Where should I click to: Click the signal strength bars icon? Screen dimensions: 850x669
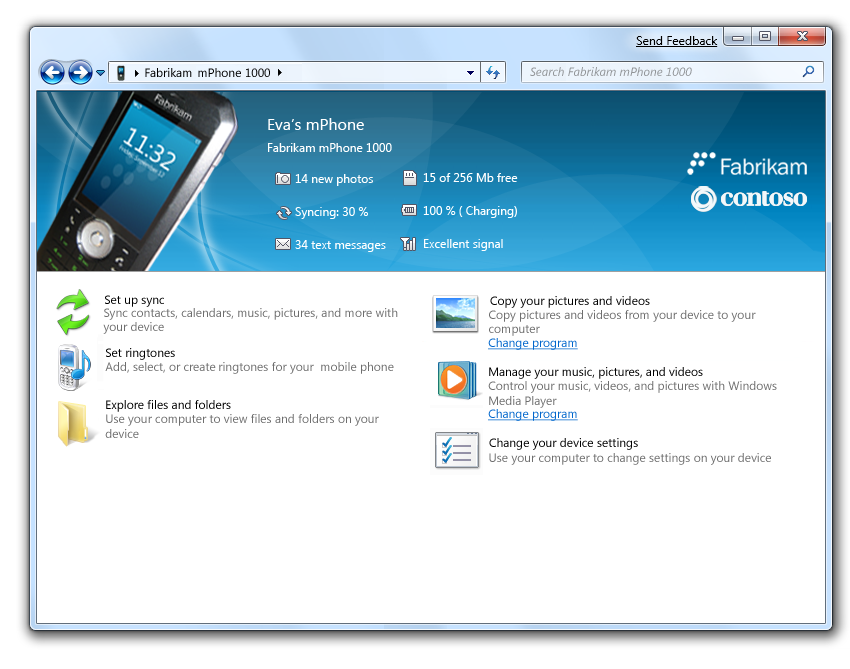[x=408, y=244]
